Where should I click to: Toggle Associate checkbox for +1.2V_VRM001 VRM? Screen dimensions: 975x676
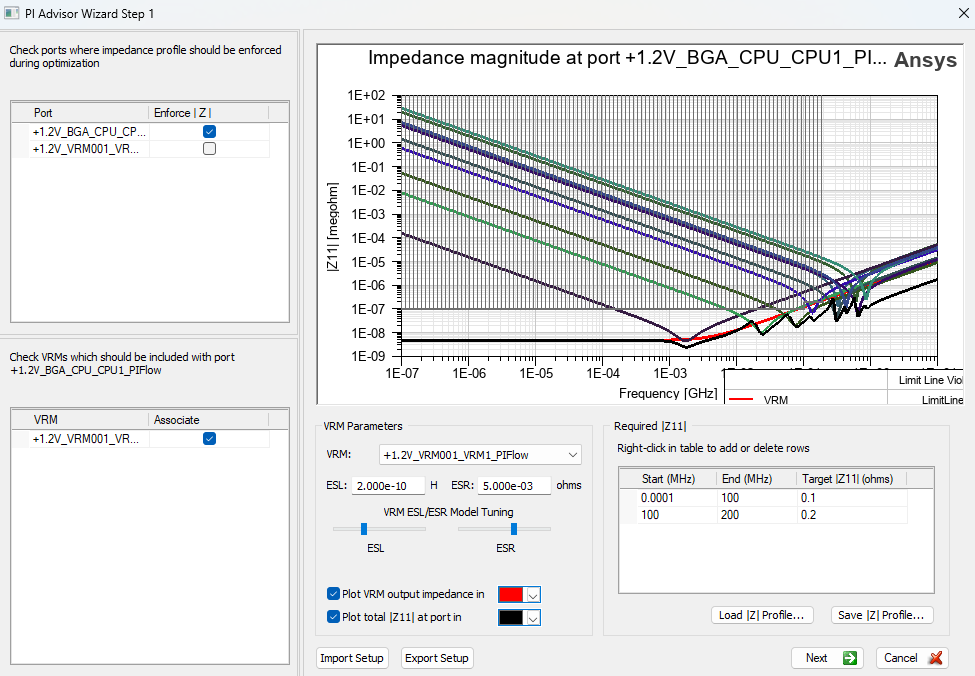coord(209,439)
